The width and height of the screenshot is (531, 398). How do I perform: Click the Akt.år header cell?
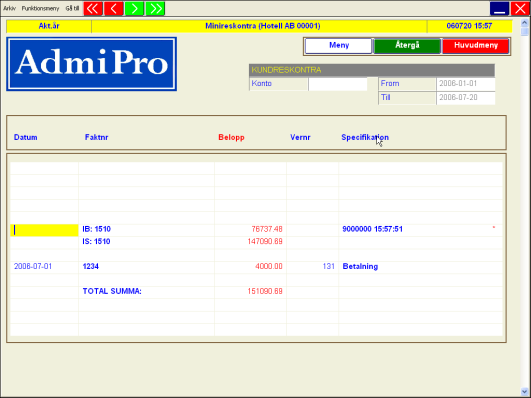(49, 26)
